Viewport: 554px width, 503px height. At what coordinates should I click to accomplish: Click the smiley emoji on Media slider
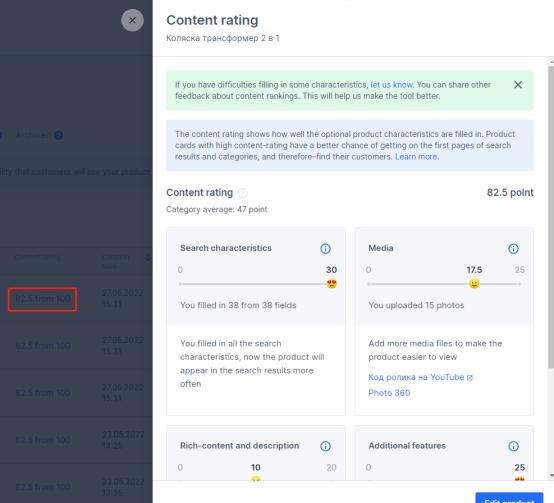pos(474,284)
